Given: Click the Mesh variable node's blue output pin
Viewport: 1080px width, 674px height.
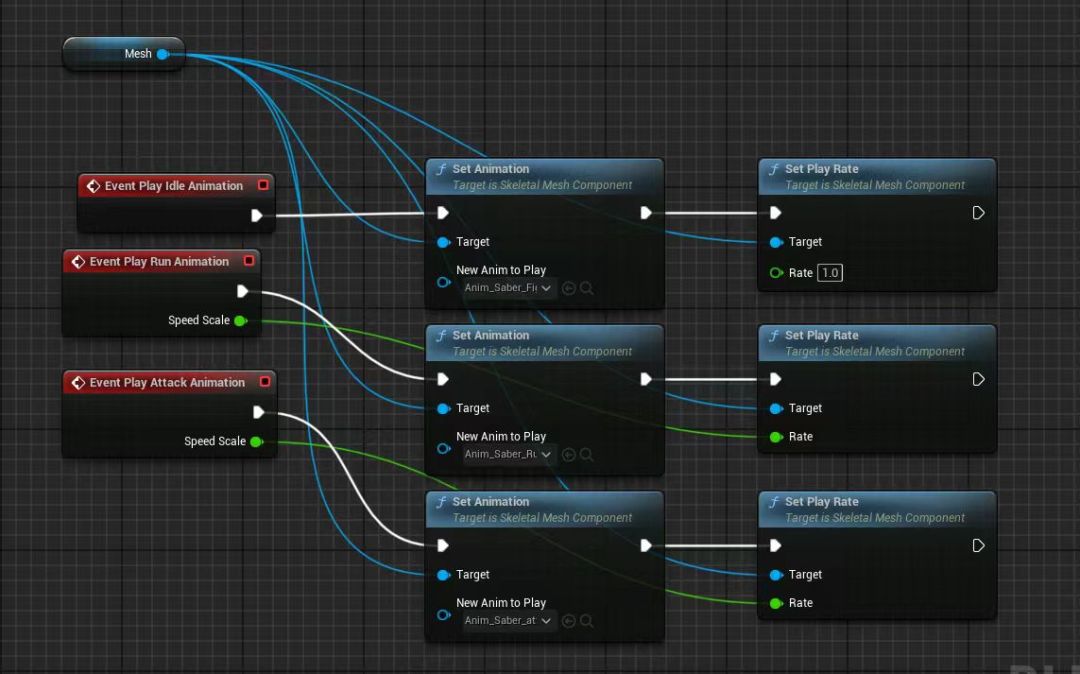Looking at the screenshot, I should coord(162,54).
